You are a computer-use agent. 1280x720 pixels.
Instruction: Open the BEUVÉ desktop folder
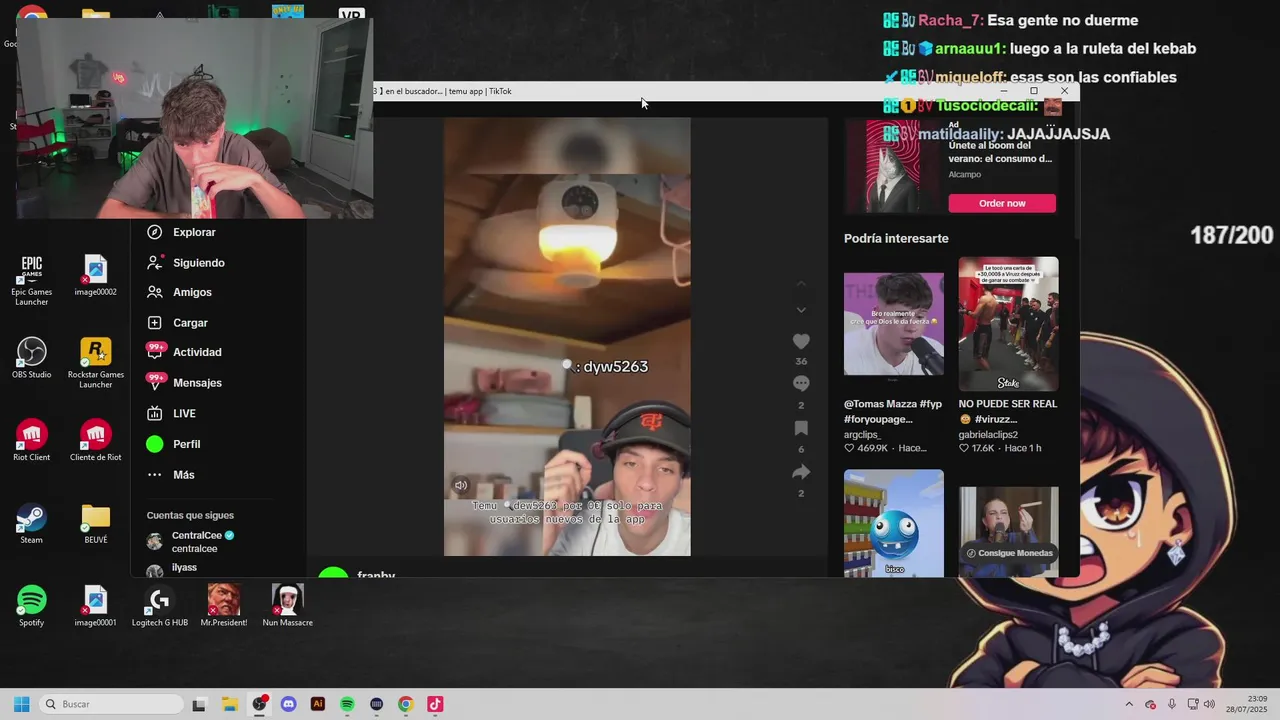[x=95, y=523]
